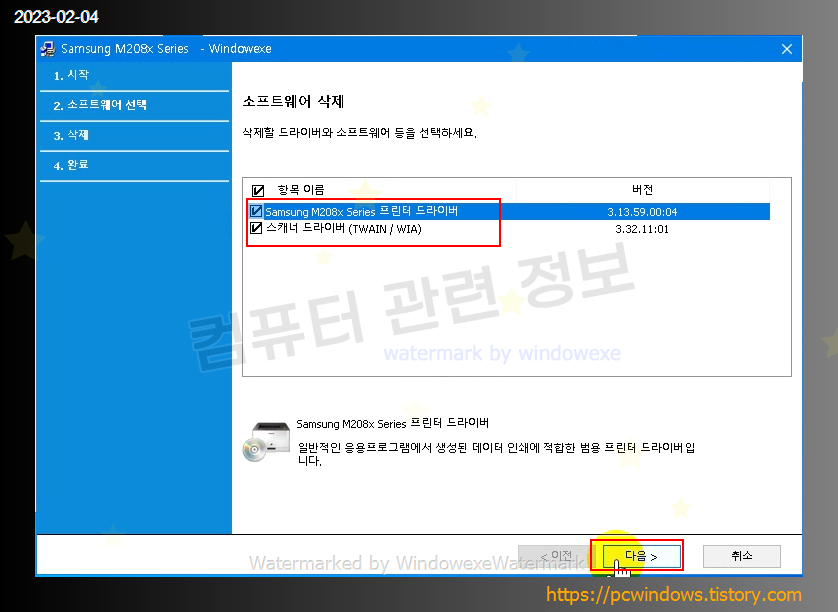Image resolution: width=838 pixels, height=612 pixels.
Task: Click the < 이전 button
Action: point(556,556)
